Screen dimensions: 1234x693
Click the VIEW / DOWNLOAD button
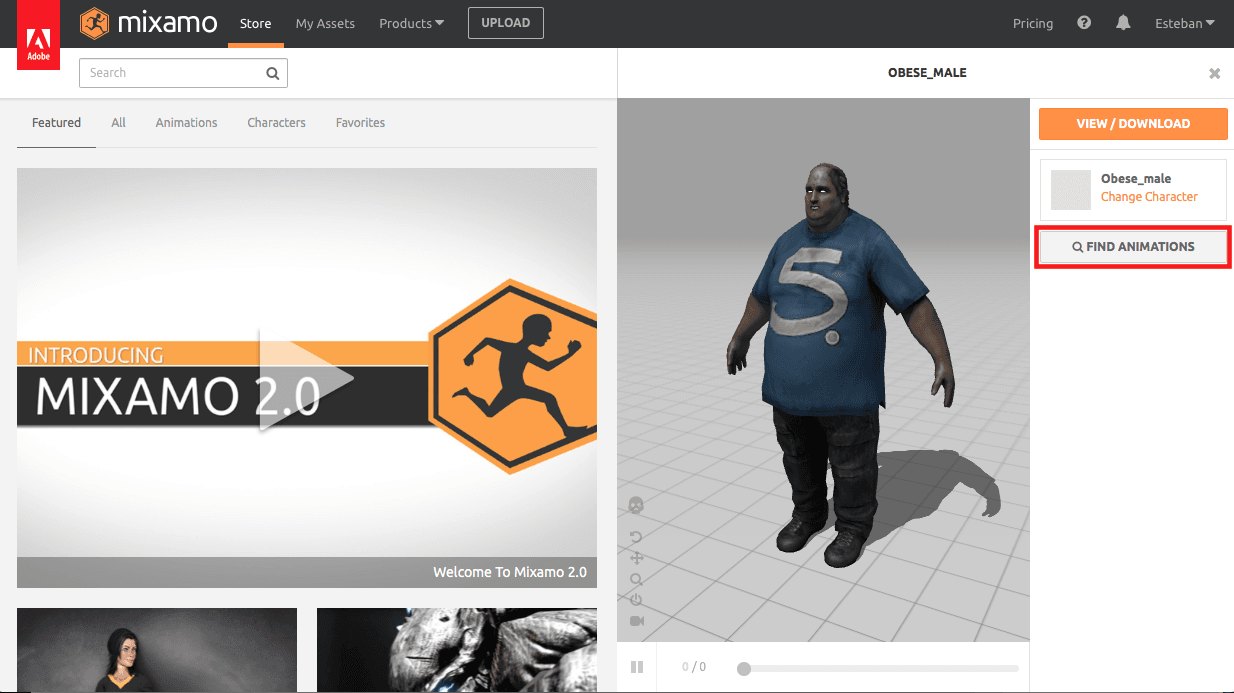click(x=1132, y=123)
